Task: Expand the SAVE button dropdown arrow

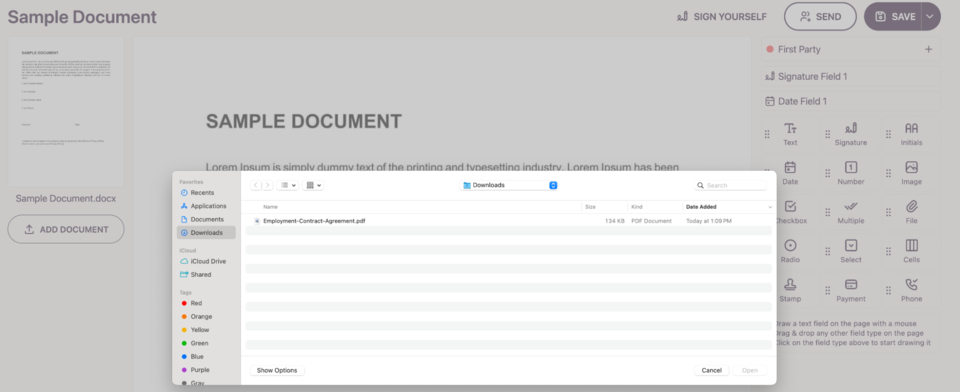Action: click(930, 17)
